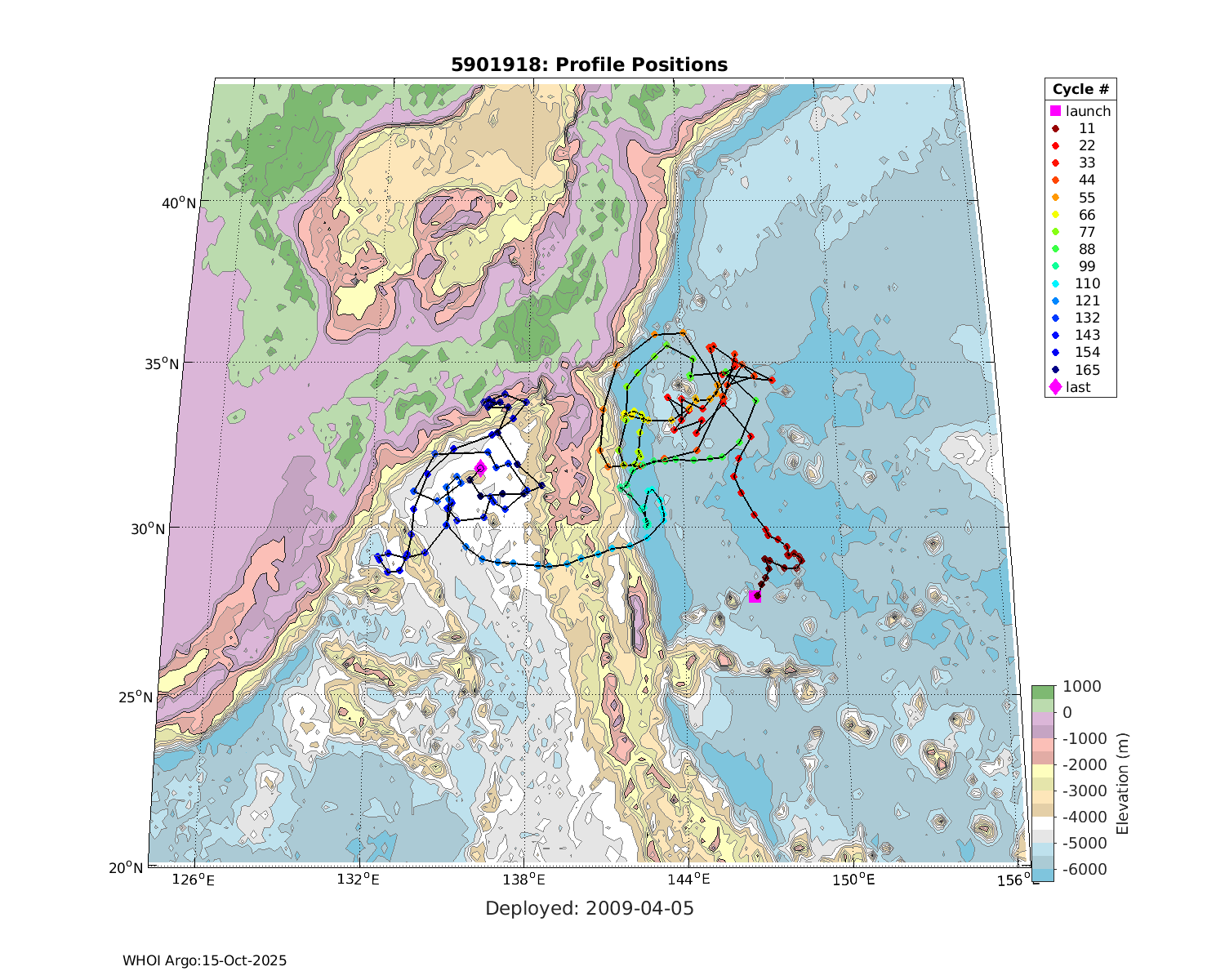Select the cycle 165 dark navy legend marker

1055,370
